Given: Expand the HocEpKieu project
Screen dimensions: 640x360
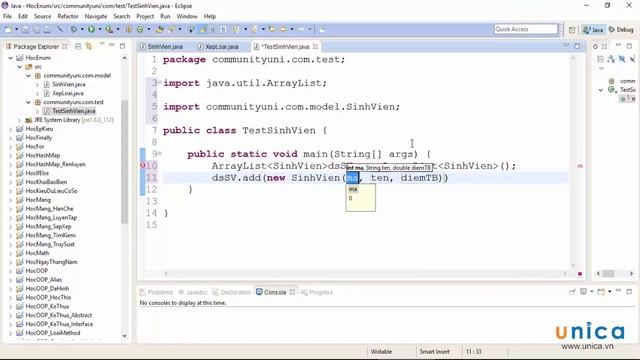Looking at the screenshot, I should (x=11, y=129).
